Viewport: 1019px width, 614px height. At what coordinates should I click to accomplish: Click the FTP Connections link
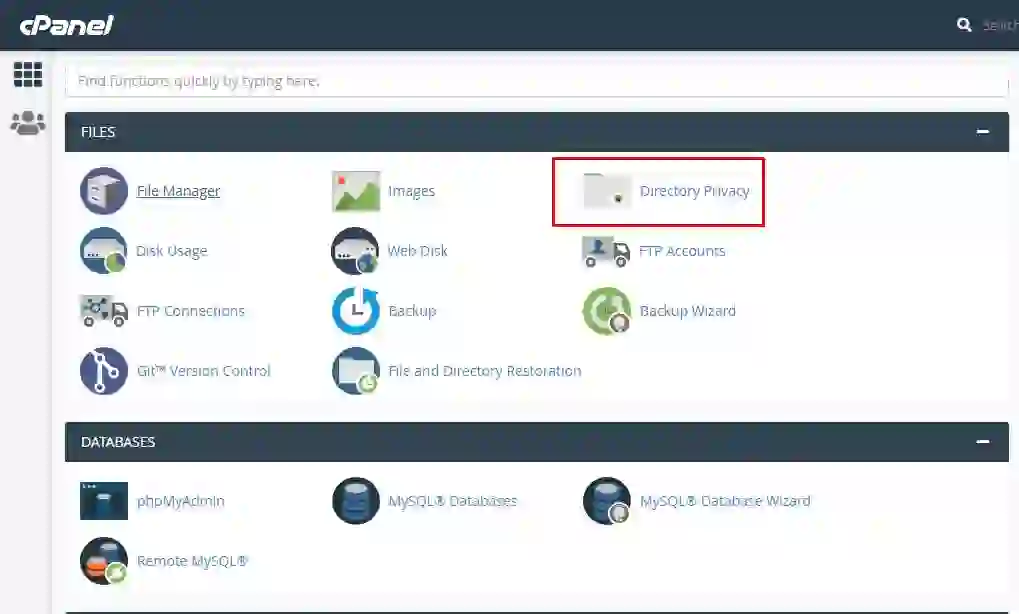pyautogui.click(x=190, y=311)
